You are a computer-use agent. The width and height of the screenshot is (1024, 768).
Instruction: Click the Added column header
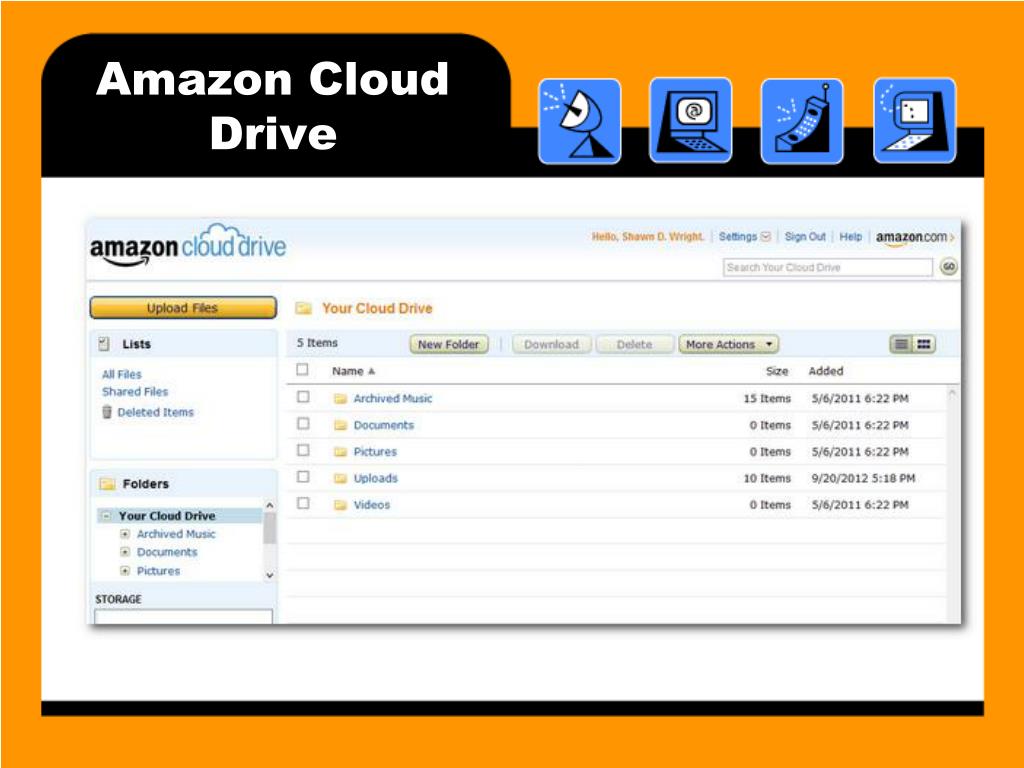pyautogui.click(x=826, y=371)
